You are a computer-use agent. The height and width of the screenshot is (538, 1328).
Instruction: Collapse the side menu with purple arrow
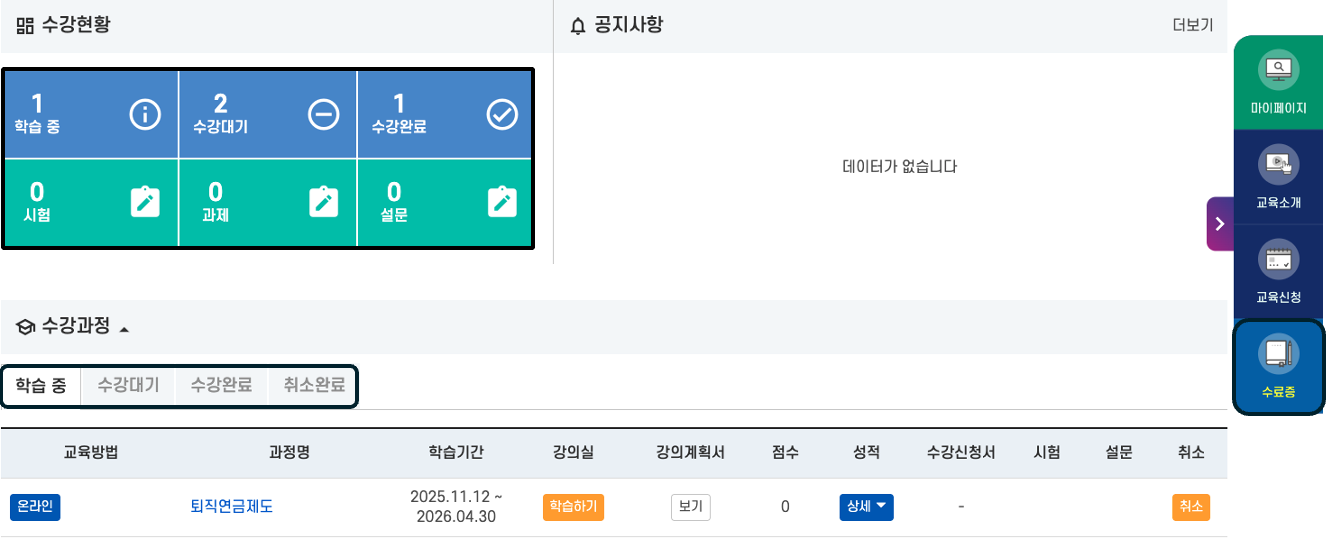tap(1219, 224)
